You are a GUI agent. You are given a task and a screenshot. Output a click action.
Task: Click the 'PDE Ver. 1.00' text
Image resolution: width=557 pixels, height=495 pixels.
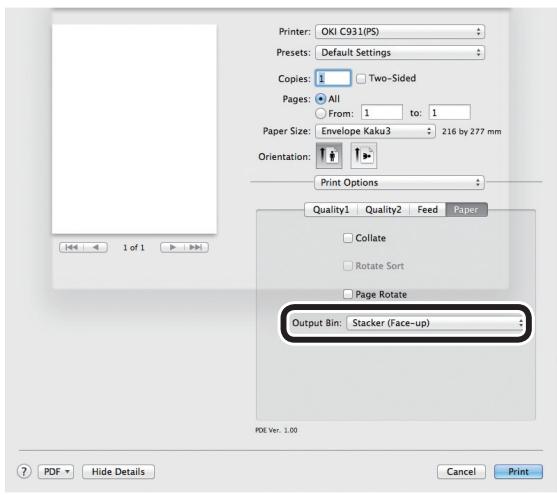(276, 430)
